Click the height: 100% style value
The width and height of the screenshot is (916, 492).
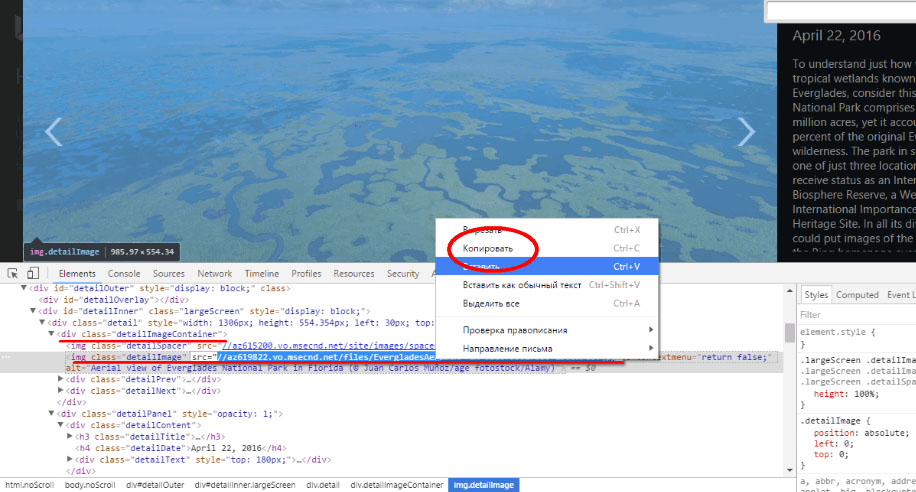864,394
